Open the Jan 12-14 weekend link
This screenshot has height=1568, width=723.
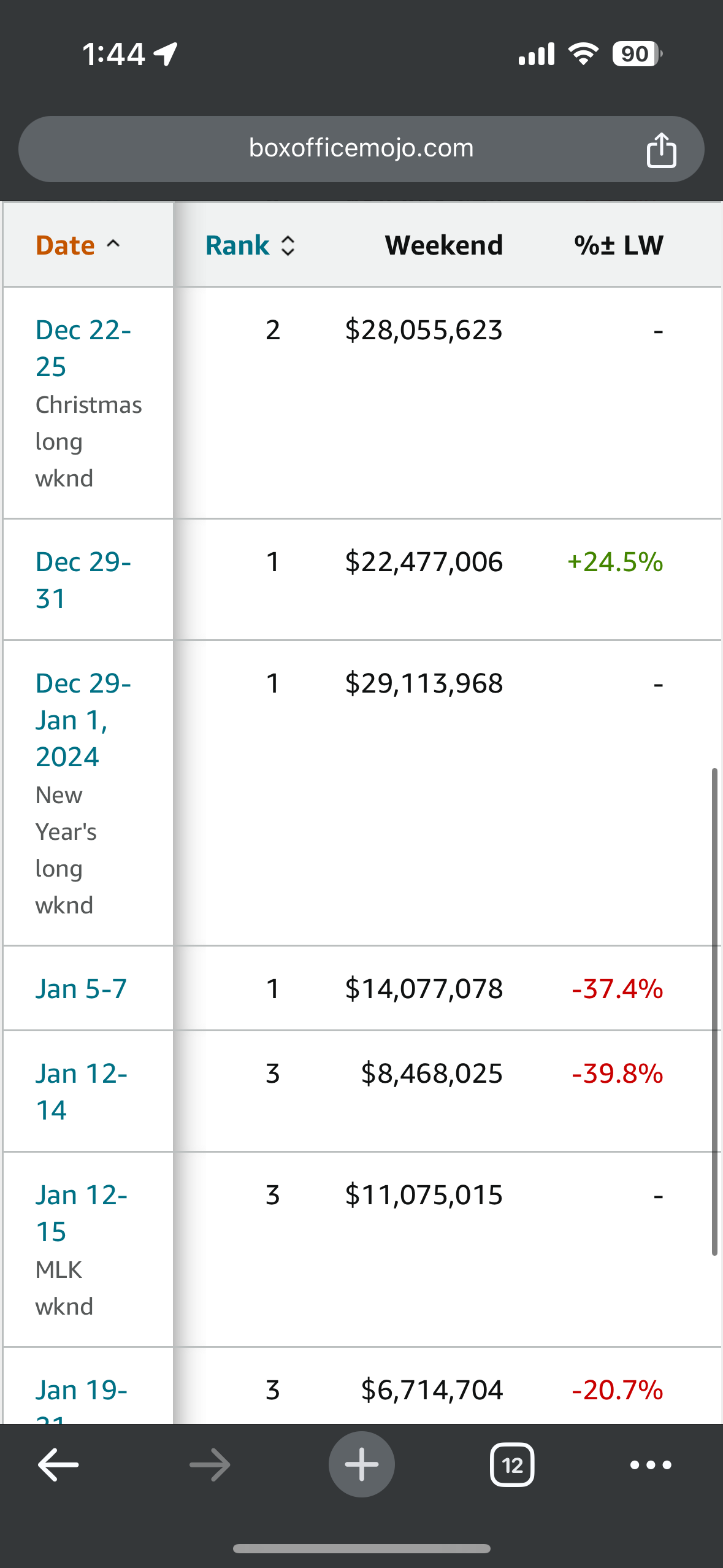click(81, 1091)
